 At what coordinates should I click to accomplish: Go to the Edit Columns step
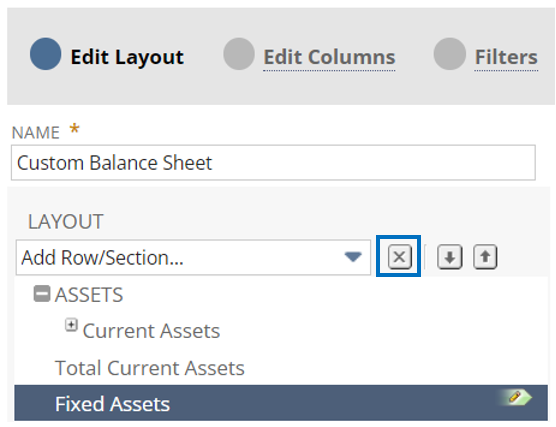[329, 57]
